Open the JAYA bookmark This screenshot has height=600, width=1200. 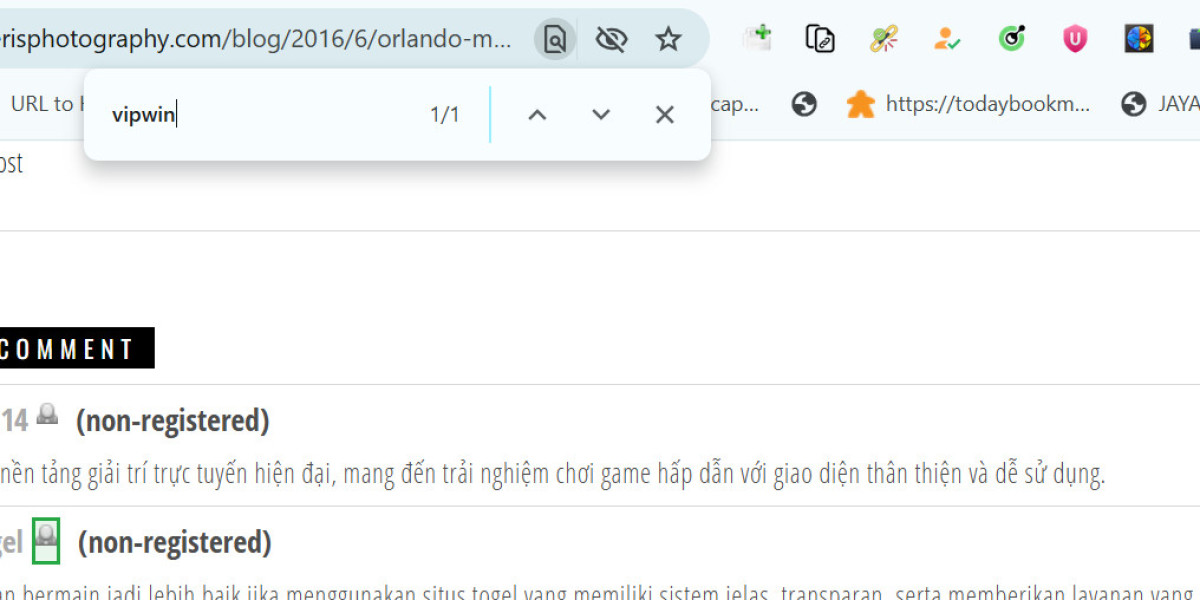point(1160,104)
